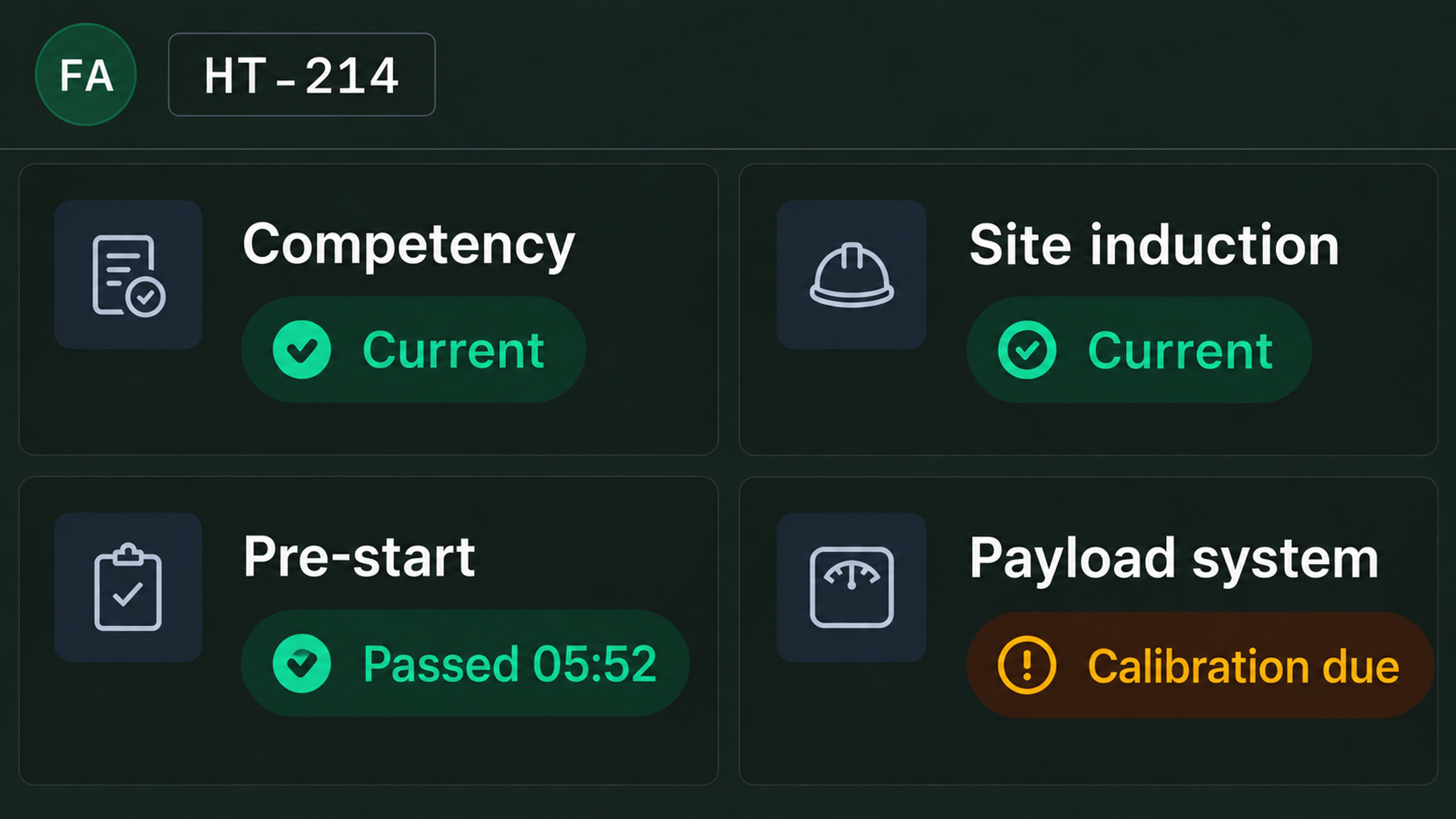Click the FA avatar circle
The height and width of the screenshot is (819, 1456).
(86, 75)
